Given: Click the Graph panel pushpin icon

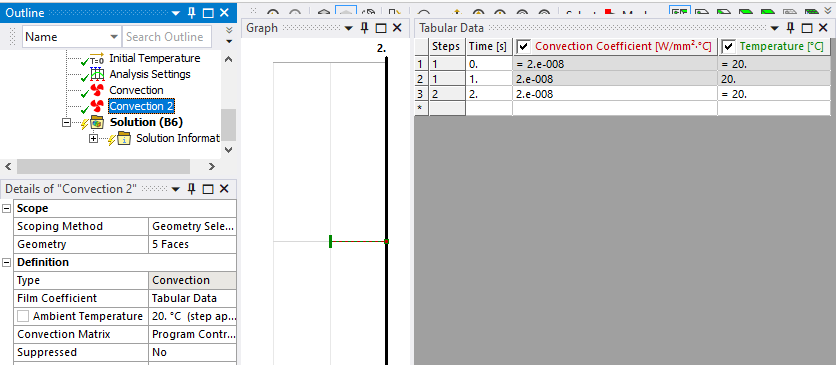Looking at the screenshot, I should pyautogui.click(x=365, y=28).
